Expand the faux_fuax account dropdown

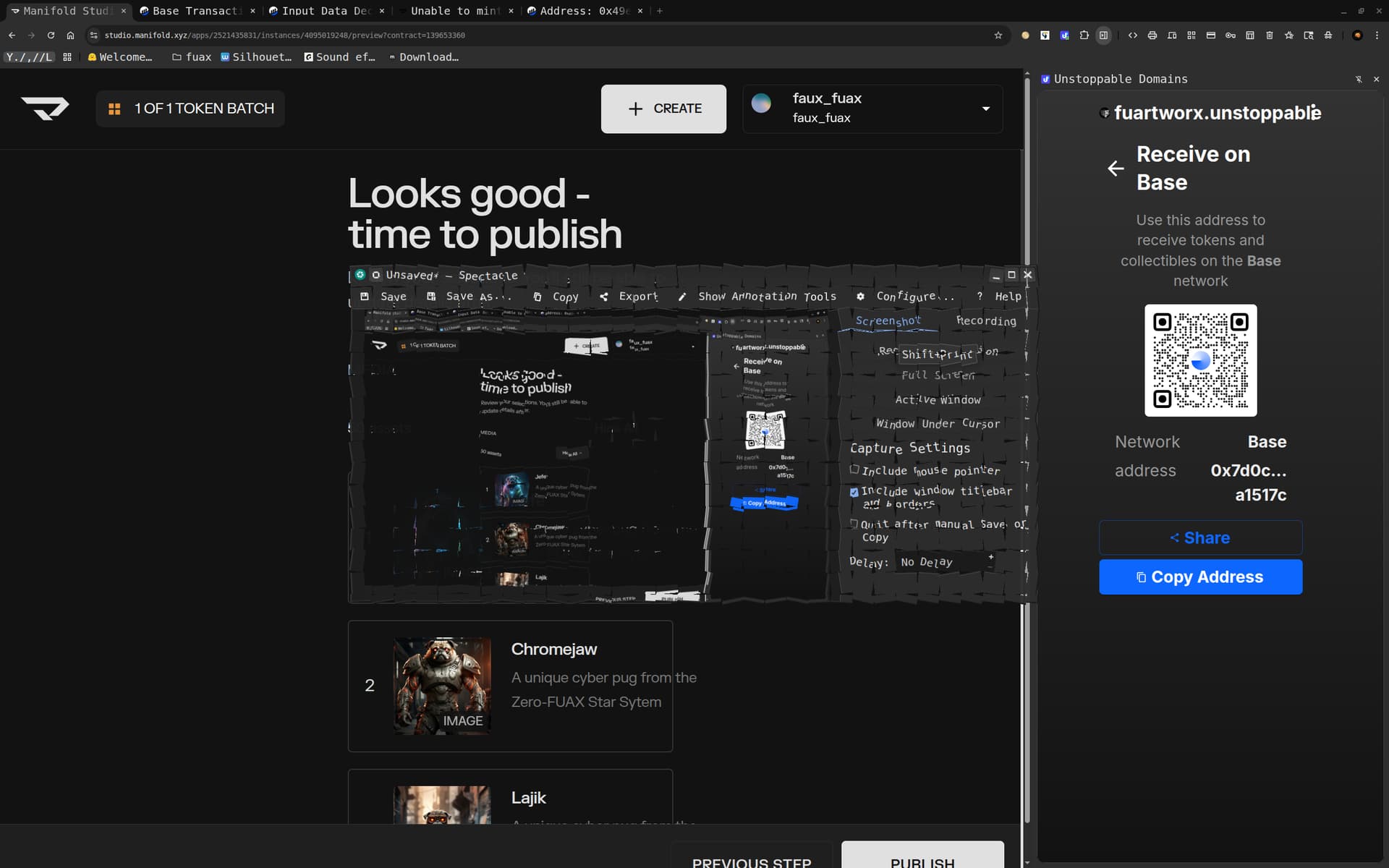(x=985, y=109)
